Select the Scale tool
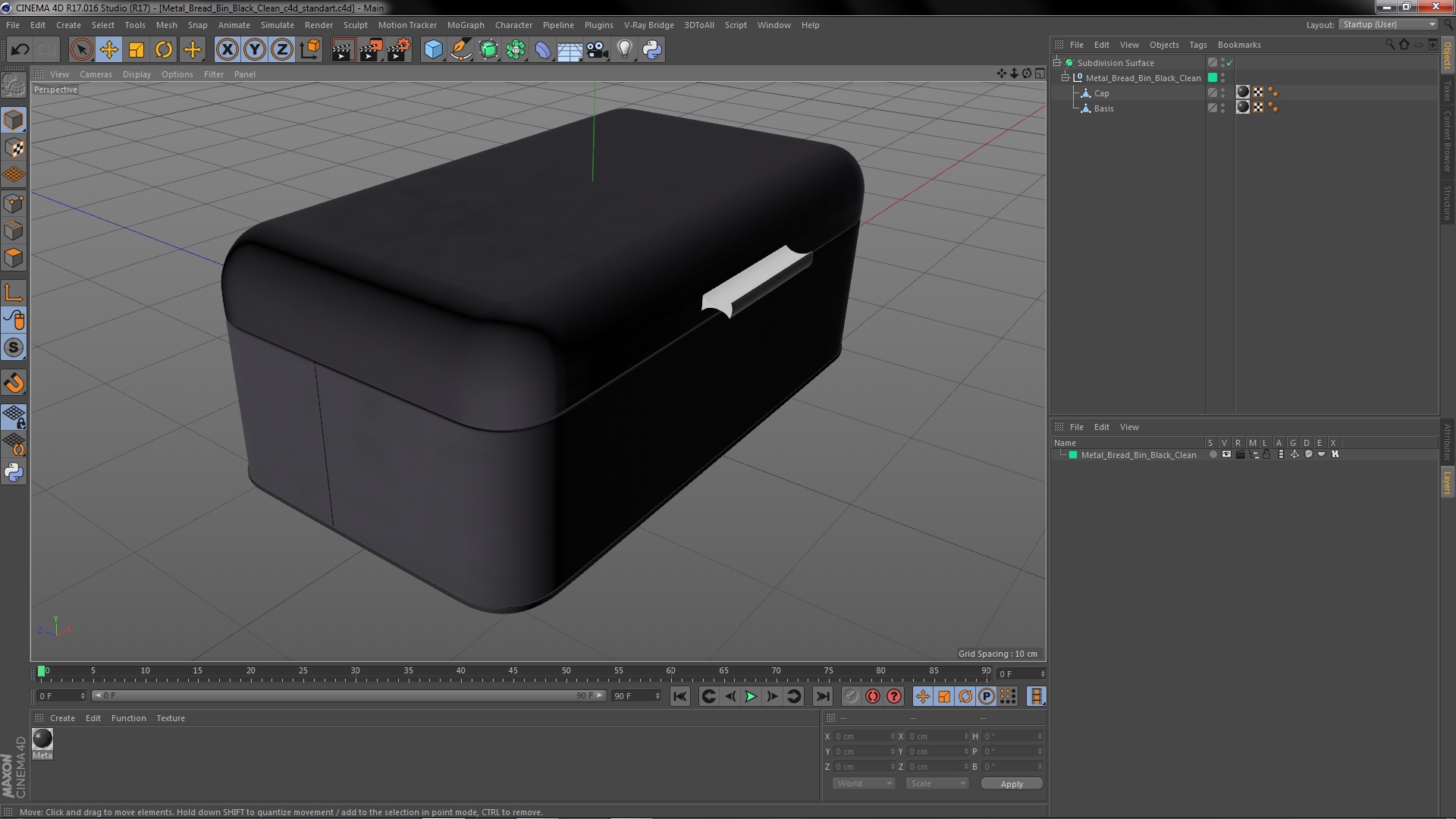 coord(136,50)
